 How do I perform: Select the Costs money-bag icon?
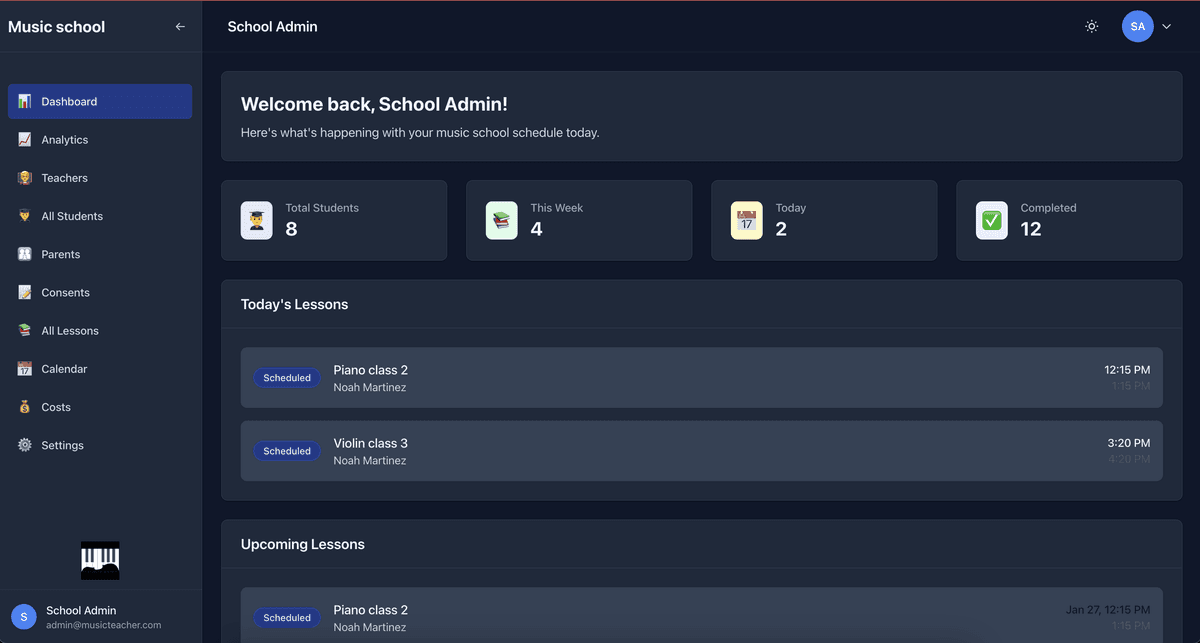coord(24,406)
